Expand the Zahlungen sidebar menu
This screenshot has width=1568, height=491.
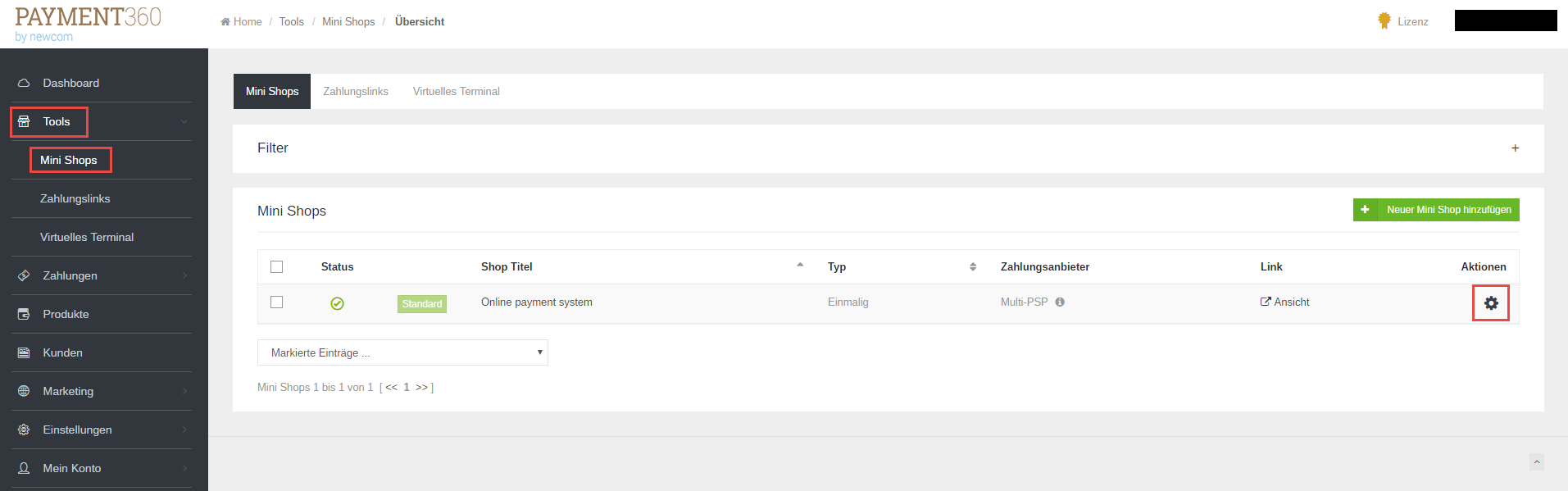[x=70, y=276]
